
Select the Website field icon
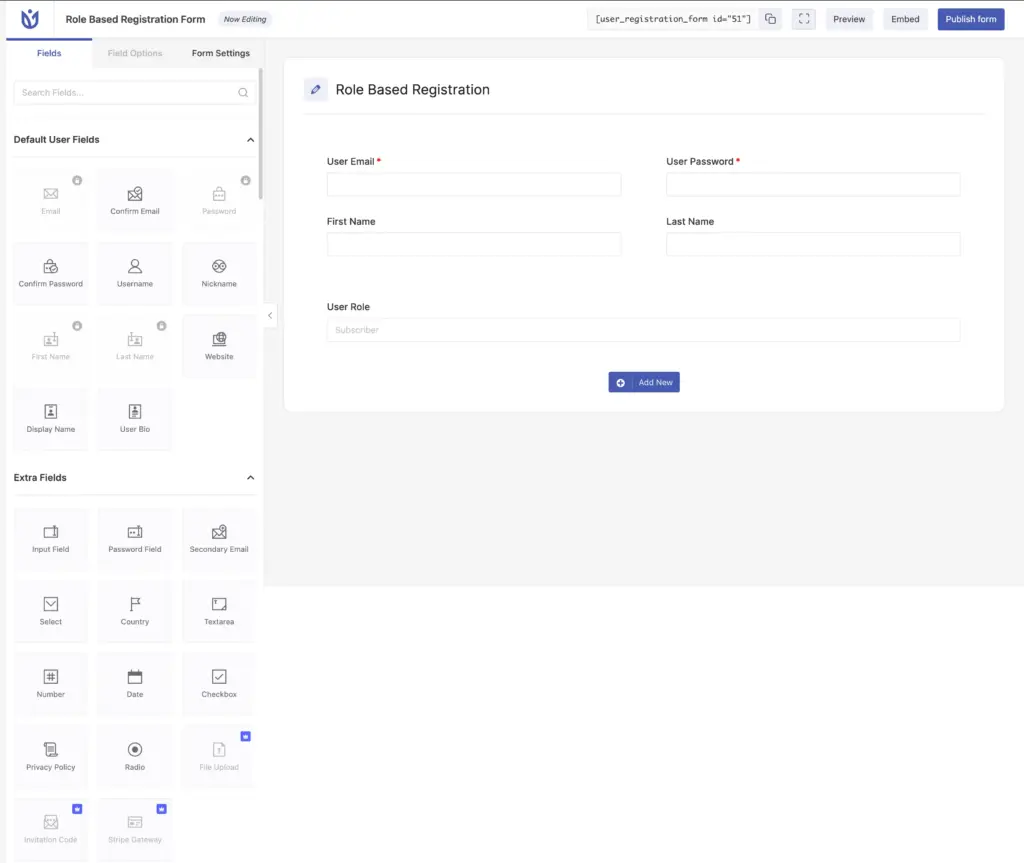point(218,345)
